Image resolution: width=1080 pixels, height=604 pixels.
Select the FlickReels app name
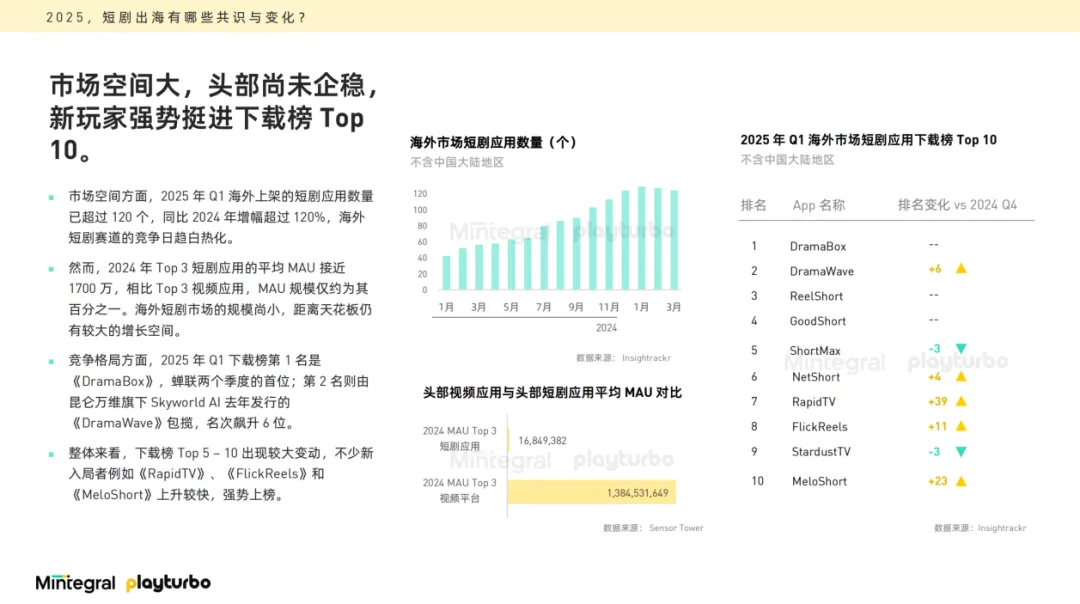click(x=820, y=427)
